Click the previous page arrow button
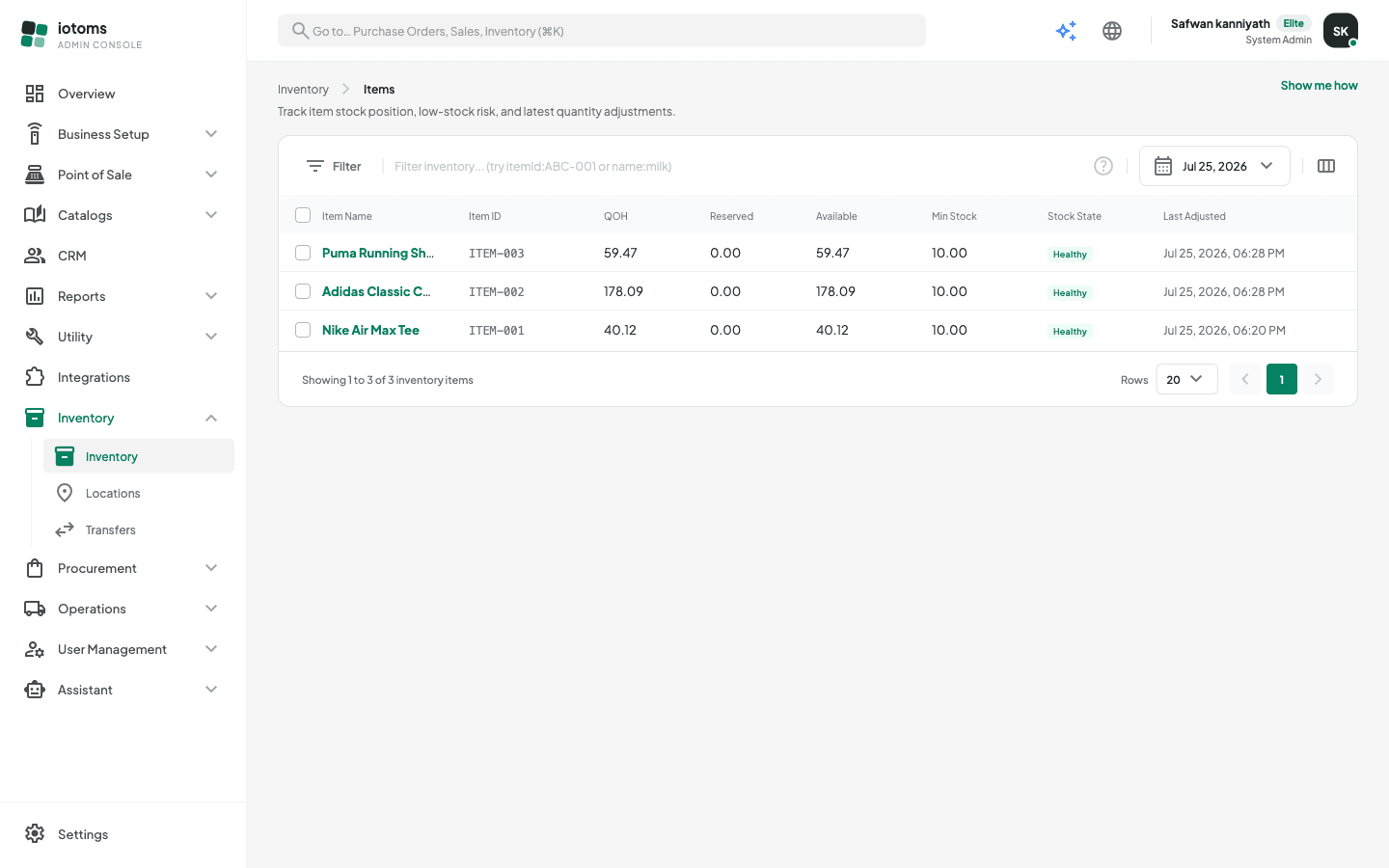This screenshot has height=868, width=1389. 1244,379
